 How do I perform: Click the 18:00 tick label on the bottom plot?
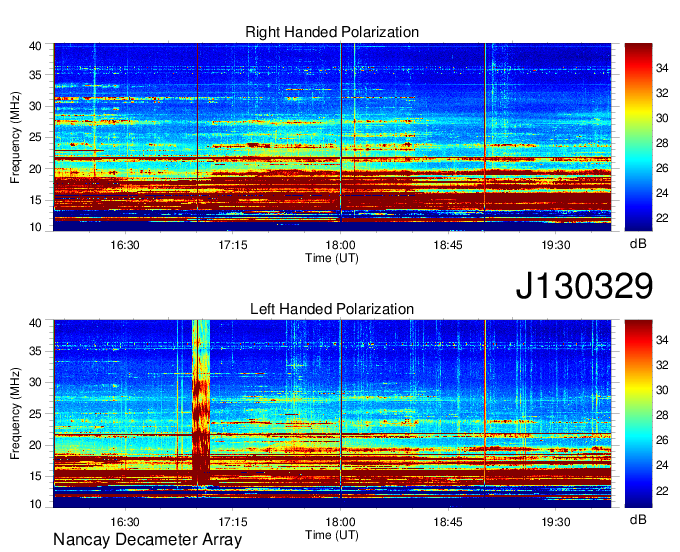pyautogui.click(x=340, y=521)
